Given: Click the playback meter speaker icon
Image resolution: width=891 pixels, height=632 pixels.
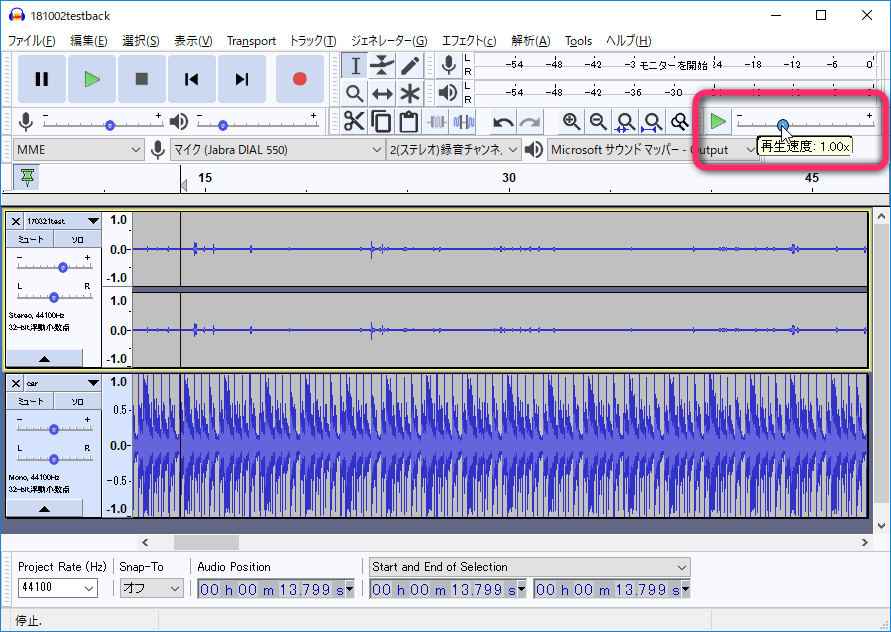Looking at the screenshot, I should click(448, 93).
